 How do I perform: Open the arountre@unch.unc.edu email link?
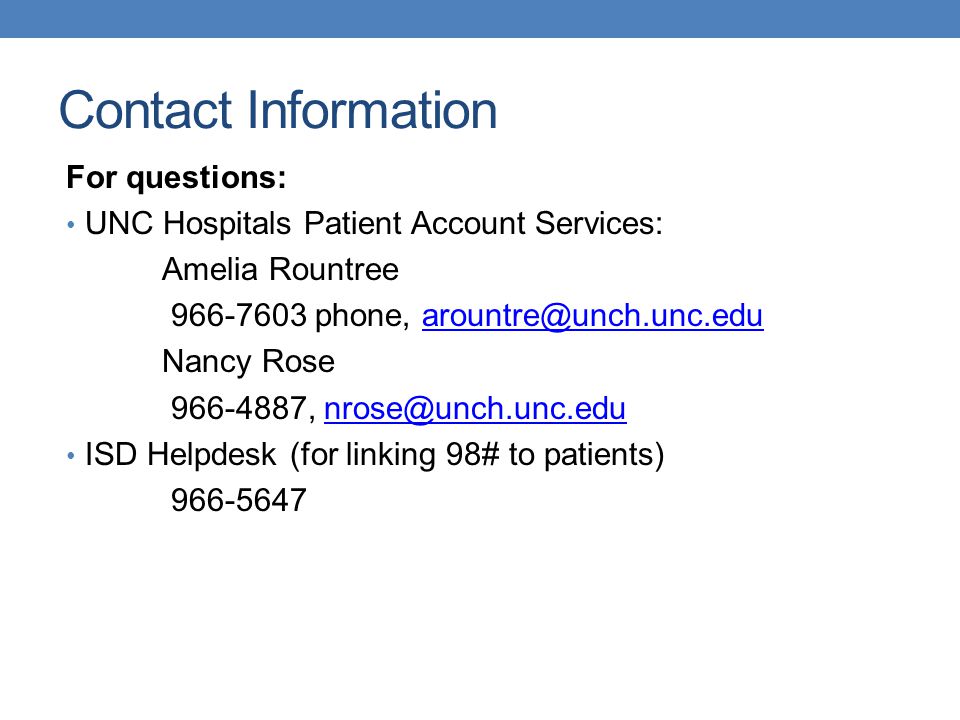[593, 316]
